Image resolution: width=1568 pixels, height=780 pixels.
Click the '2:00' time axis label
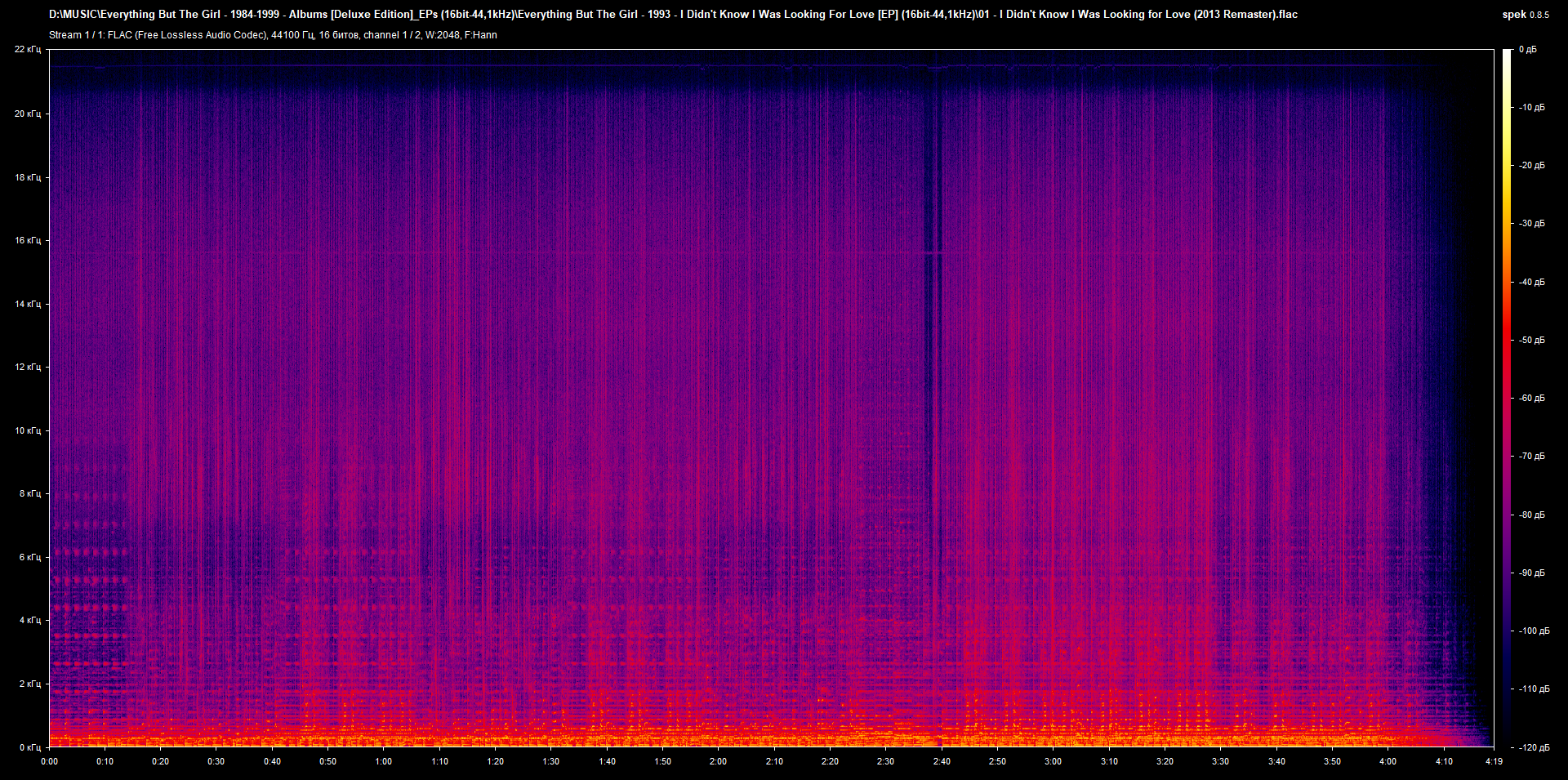click(719, 761)
